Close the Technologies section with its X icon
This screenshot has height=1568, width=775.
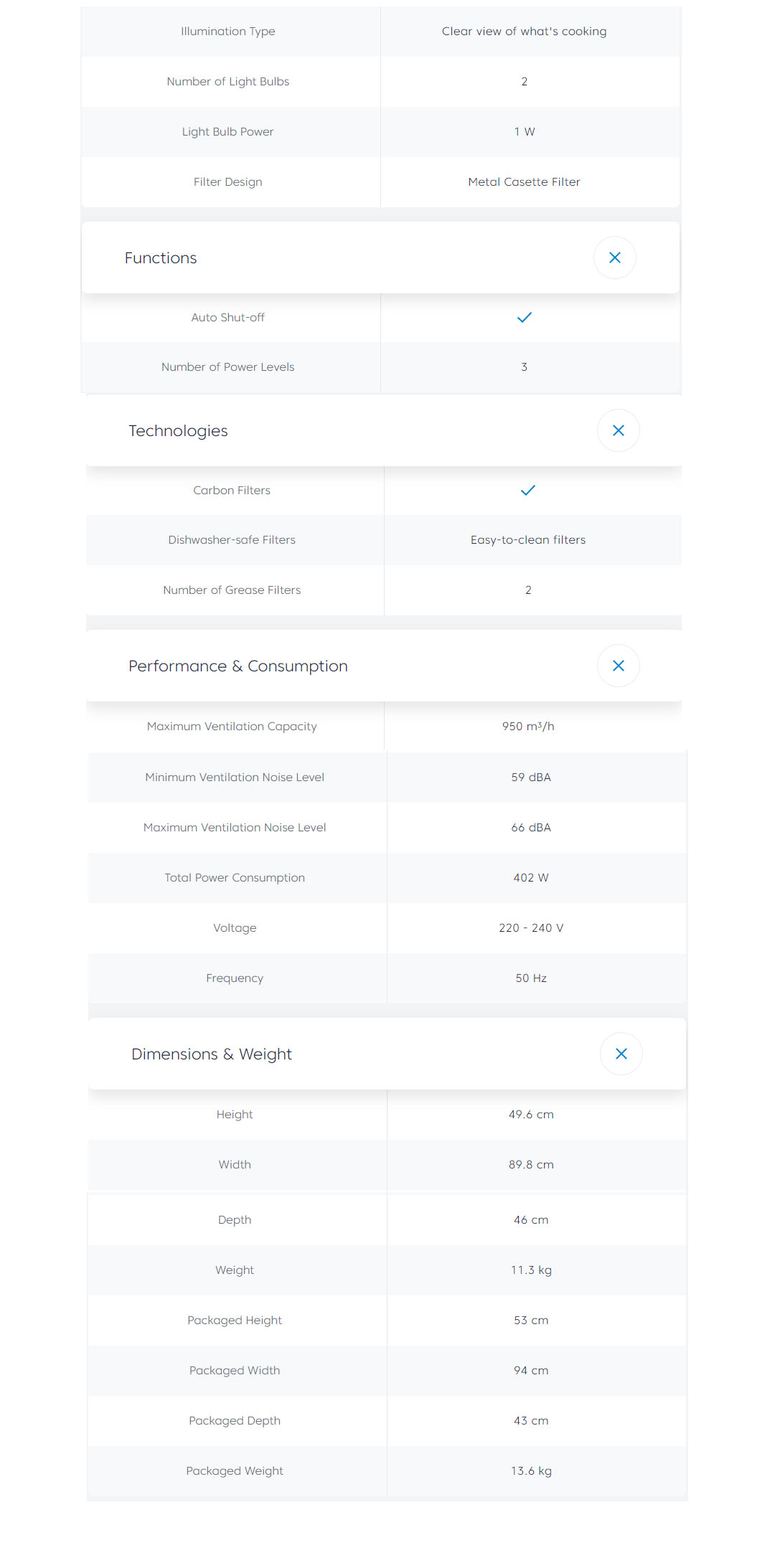[618, 430]
